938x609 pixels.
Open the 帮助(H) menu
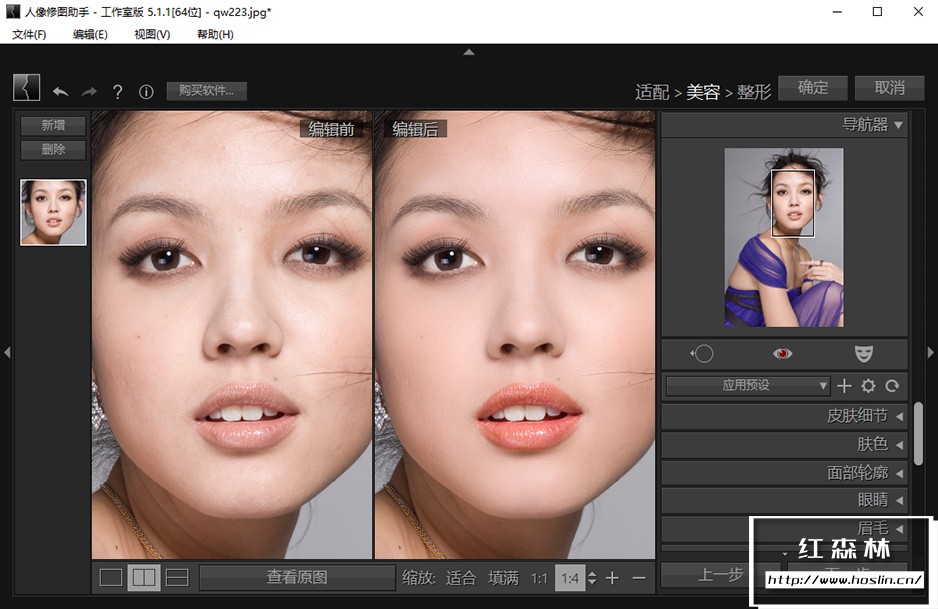point(215,35)
